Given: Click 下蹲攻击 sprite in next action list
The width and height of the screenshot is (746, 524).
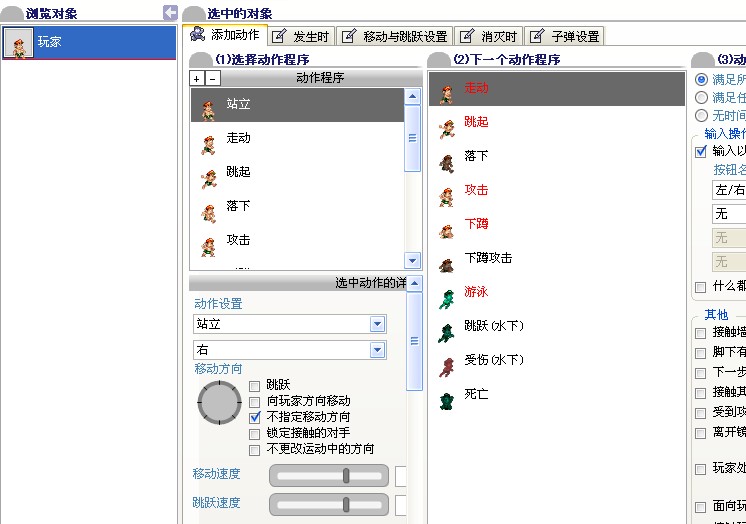Looking at the screenshot, I should point(446,265).
